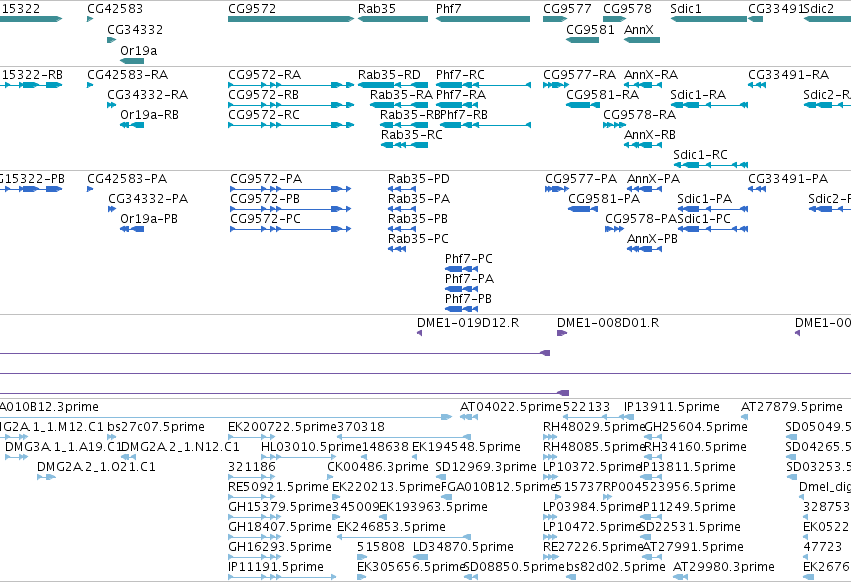The width and height of the screenshot is (851, 582).
Task: Select the CG9581 gene label
Action: [590, 29]
